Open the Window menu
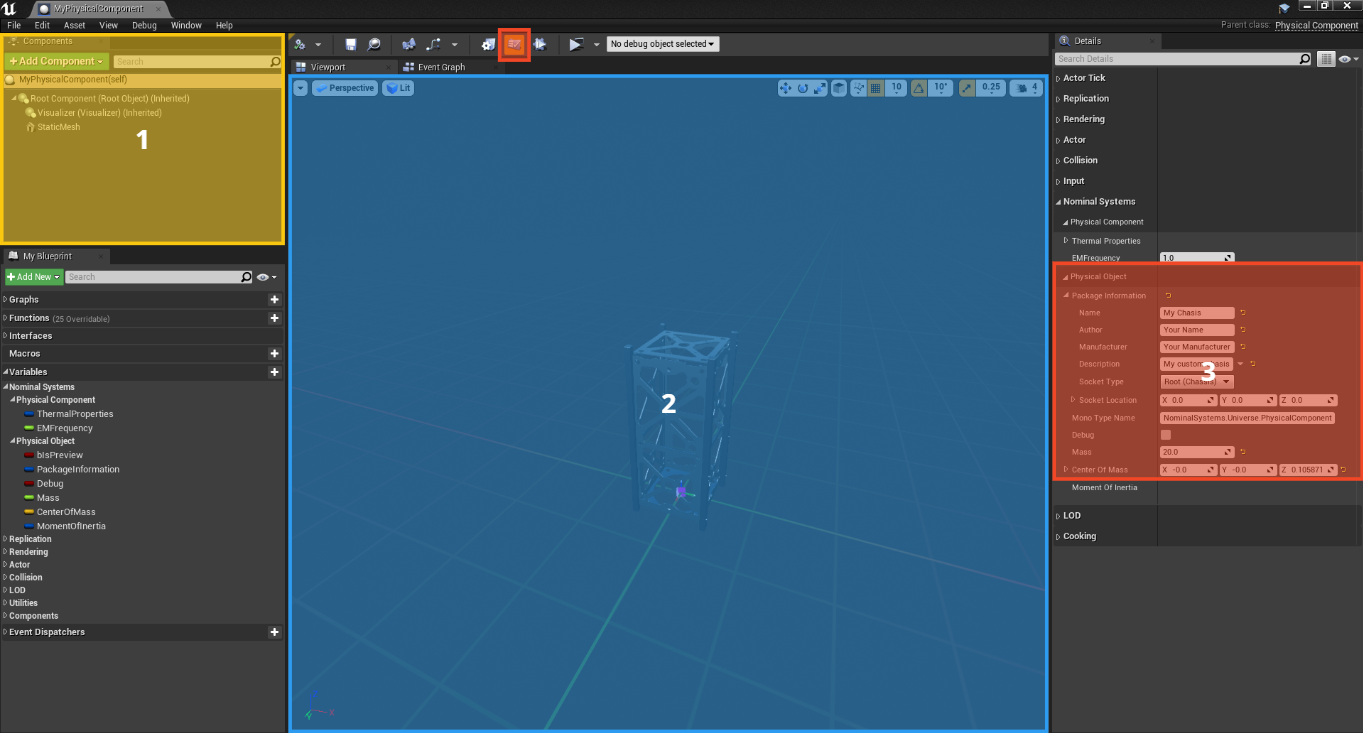The image size is (1363, 733). pos(186,25)
